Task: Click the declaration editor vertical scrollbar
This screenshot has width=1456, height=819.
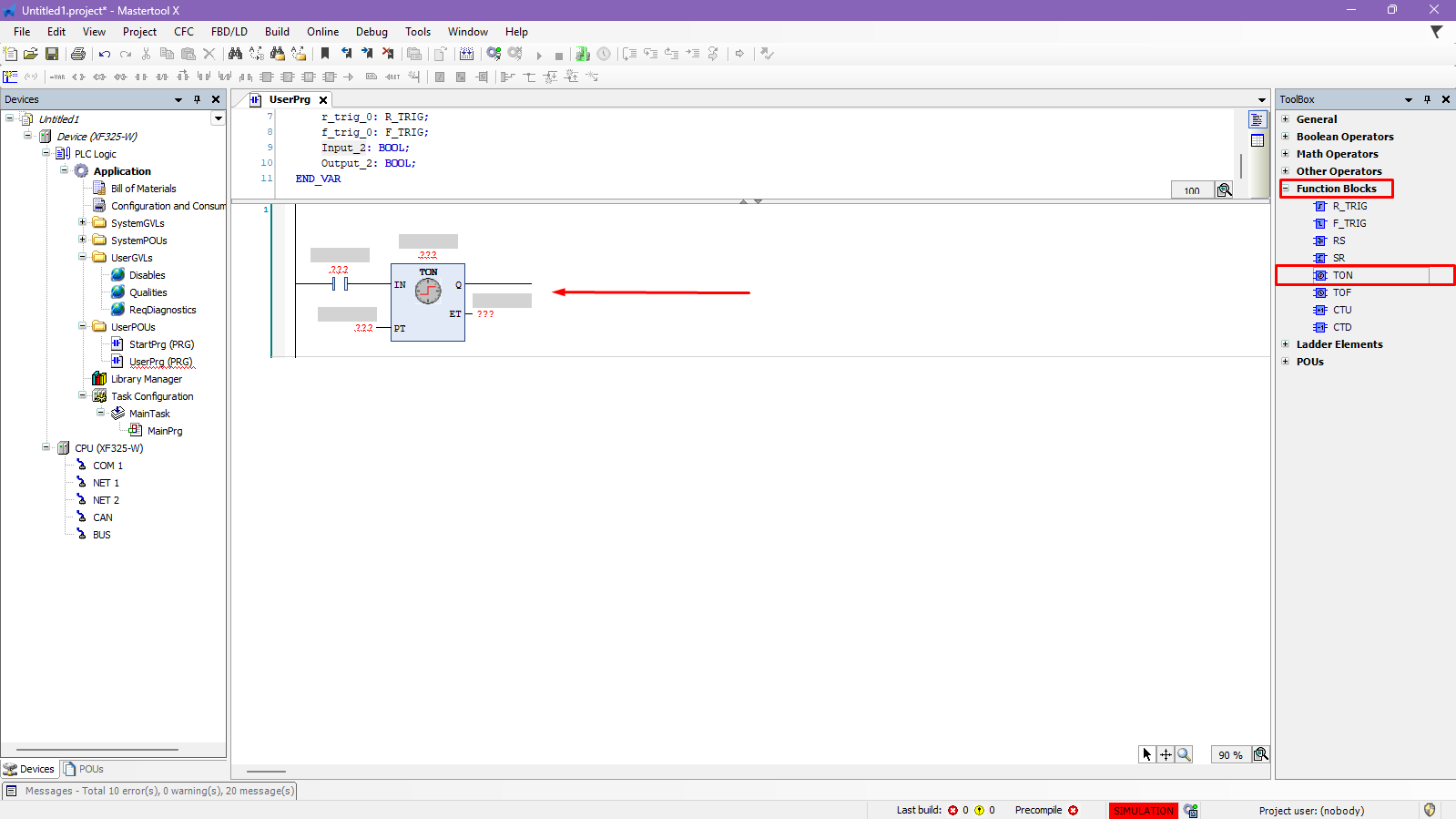Action: (x=1241, y=166)
